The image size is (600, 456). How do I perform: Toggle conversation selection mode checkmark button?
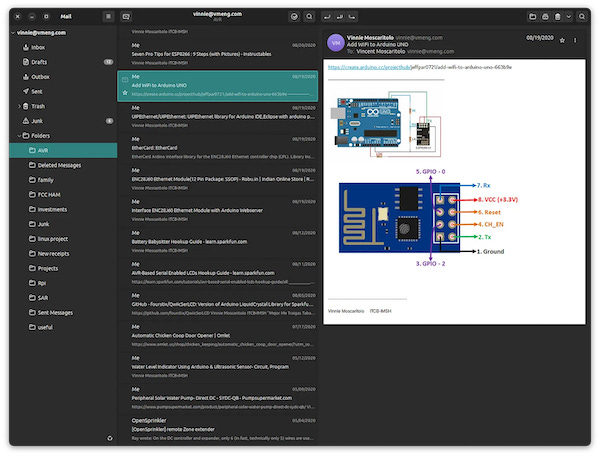point(294,16)
